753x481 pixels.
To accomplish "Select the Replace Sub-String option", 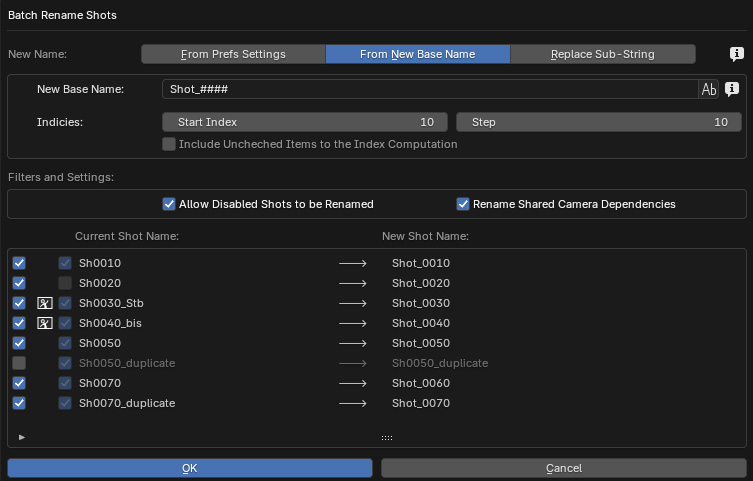I will [602, 54].
